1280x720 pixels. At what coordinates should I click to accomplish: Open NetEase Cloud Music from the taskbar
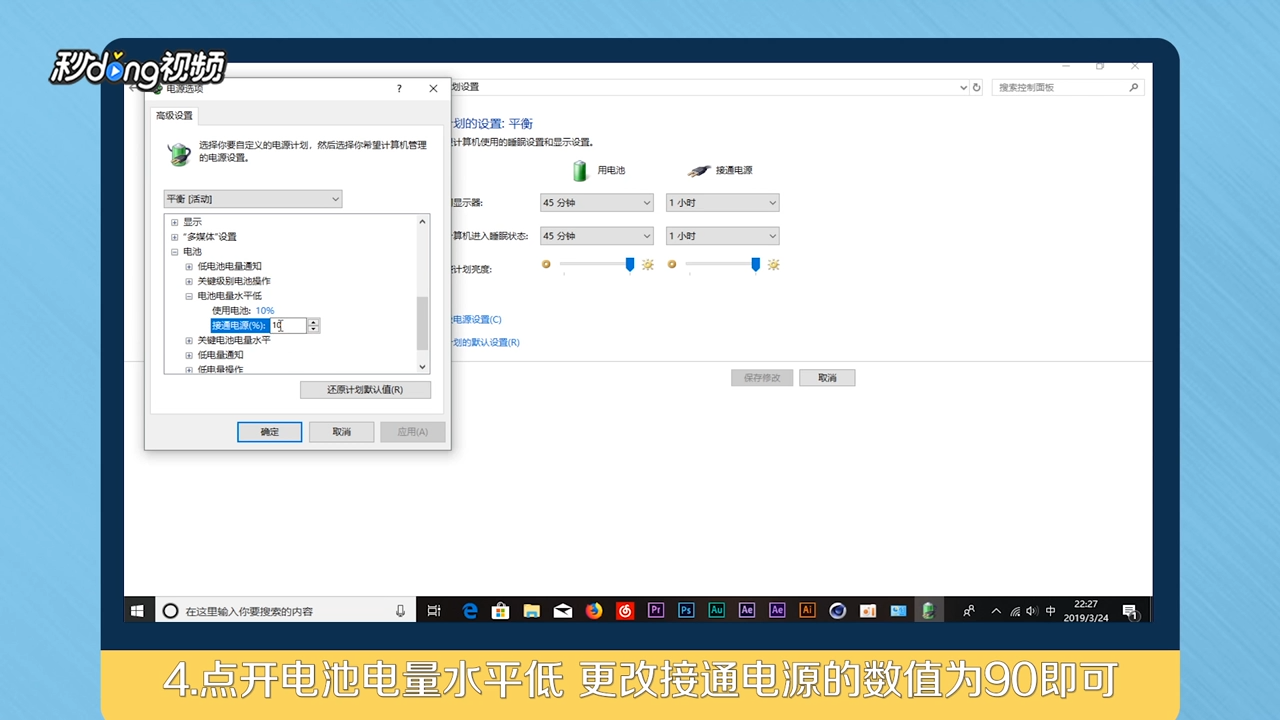625,610
